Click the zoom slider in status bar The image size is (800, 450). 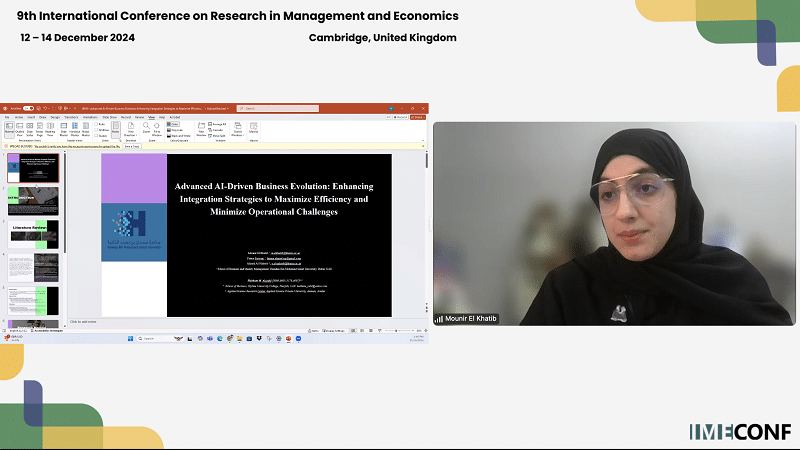397,329
